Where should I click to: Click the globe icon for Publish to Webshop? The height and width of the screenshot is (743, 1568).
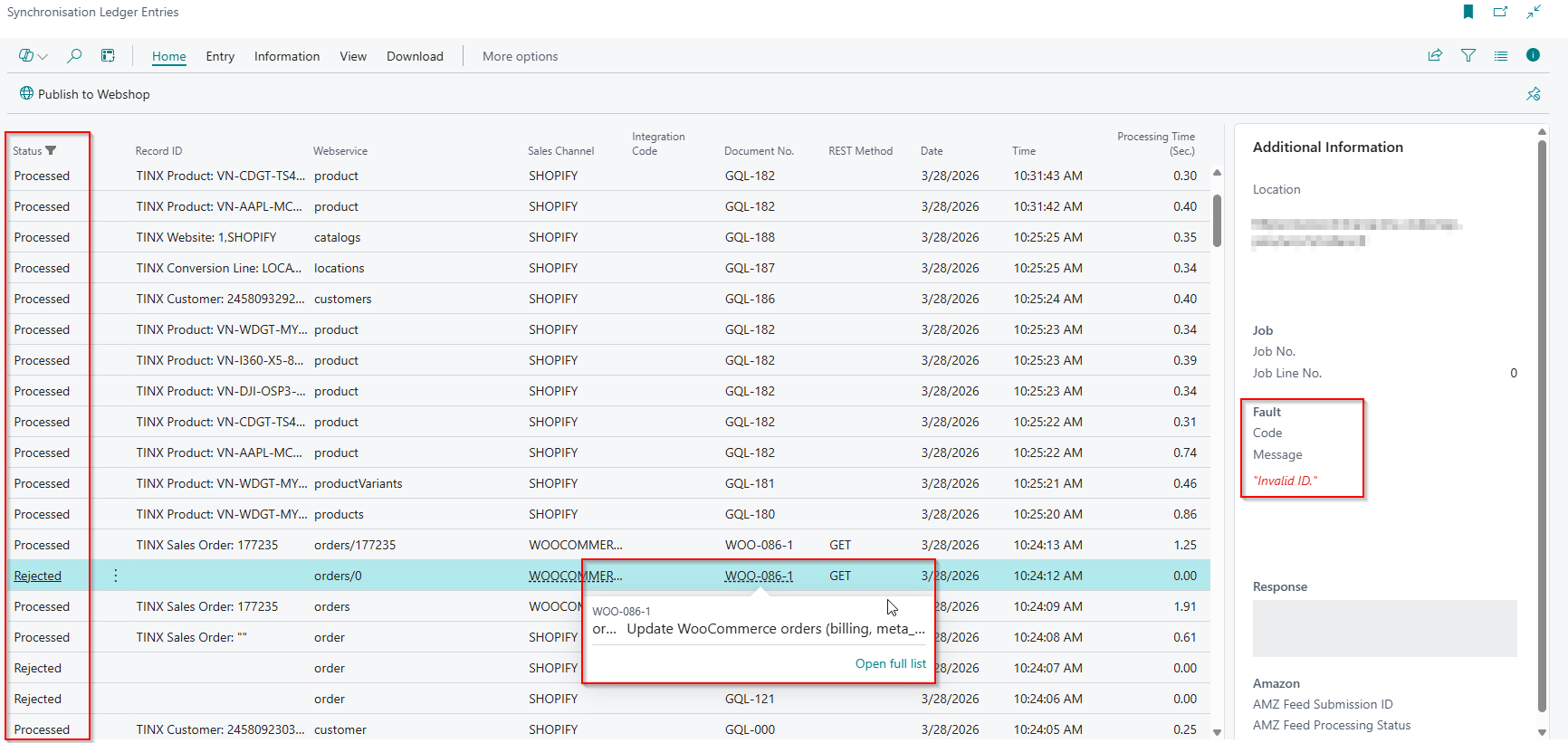click(26, 93)
